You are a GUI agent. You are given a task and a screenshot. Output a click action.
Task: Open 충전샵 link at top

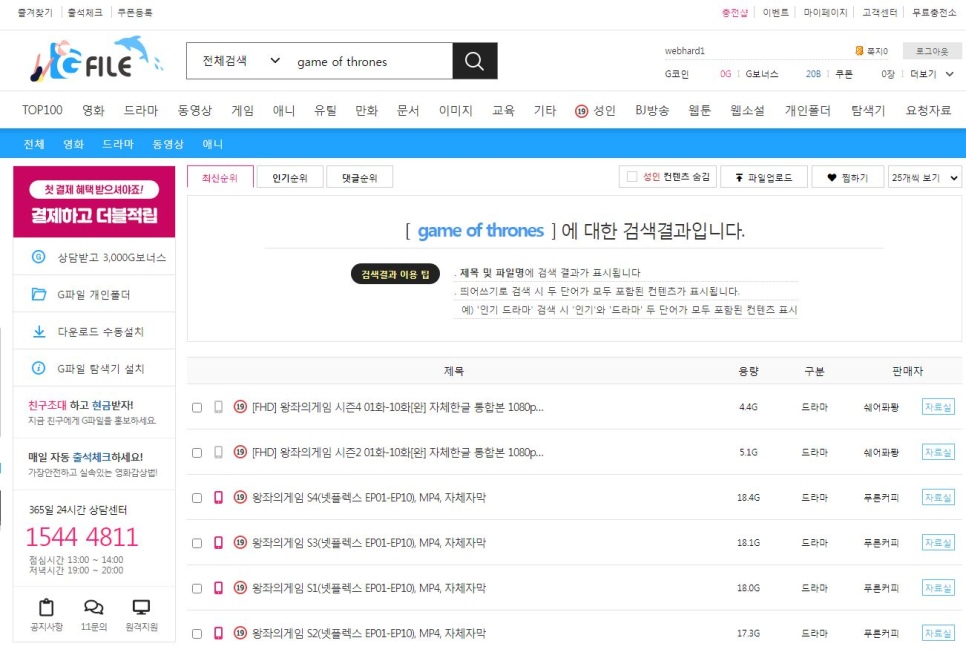click(x=734, y=12)
